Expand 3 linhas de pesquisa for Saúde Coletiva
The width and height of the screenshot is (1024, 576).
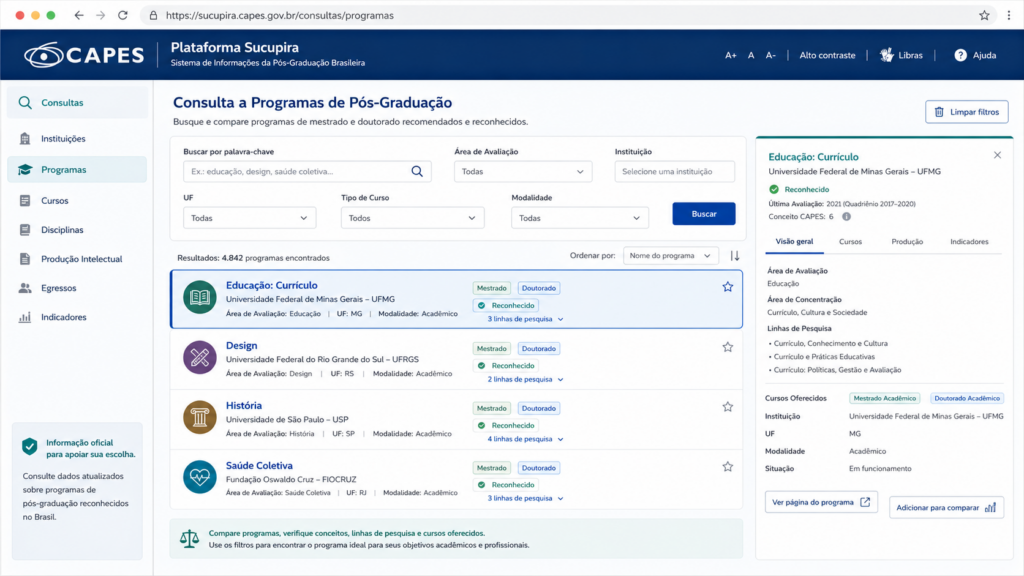pos(525,498)
